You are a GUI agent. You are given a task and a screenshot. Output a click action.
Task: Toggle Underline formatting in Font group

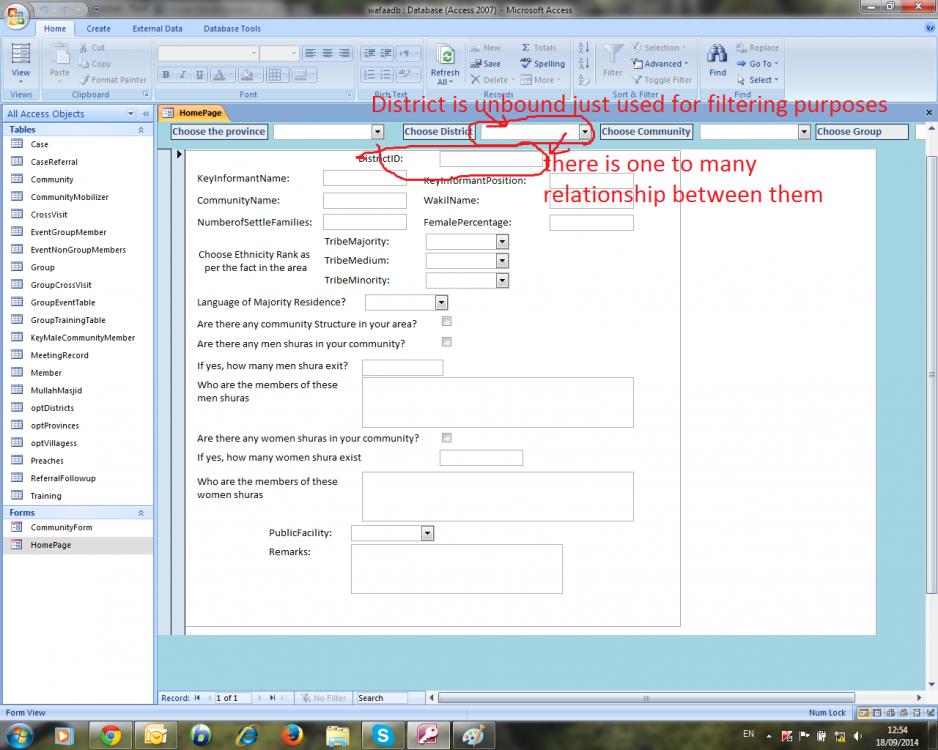(199, 75)
